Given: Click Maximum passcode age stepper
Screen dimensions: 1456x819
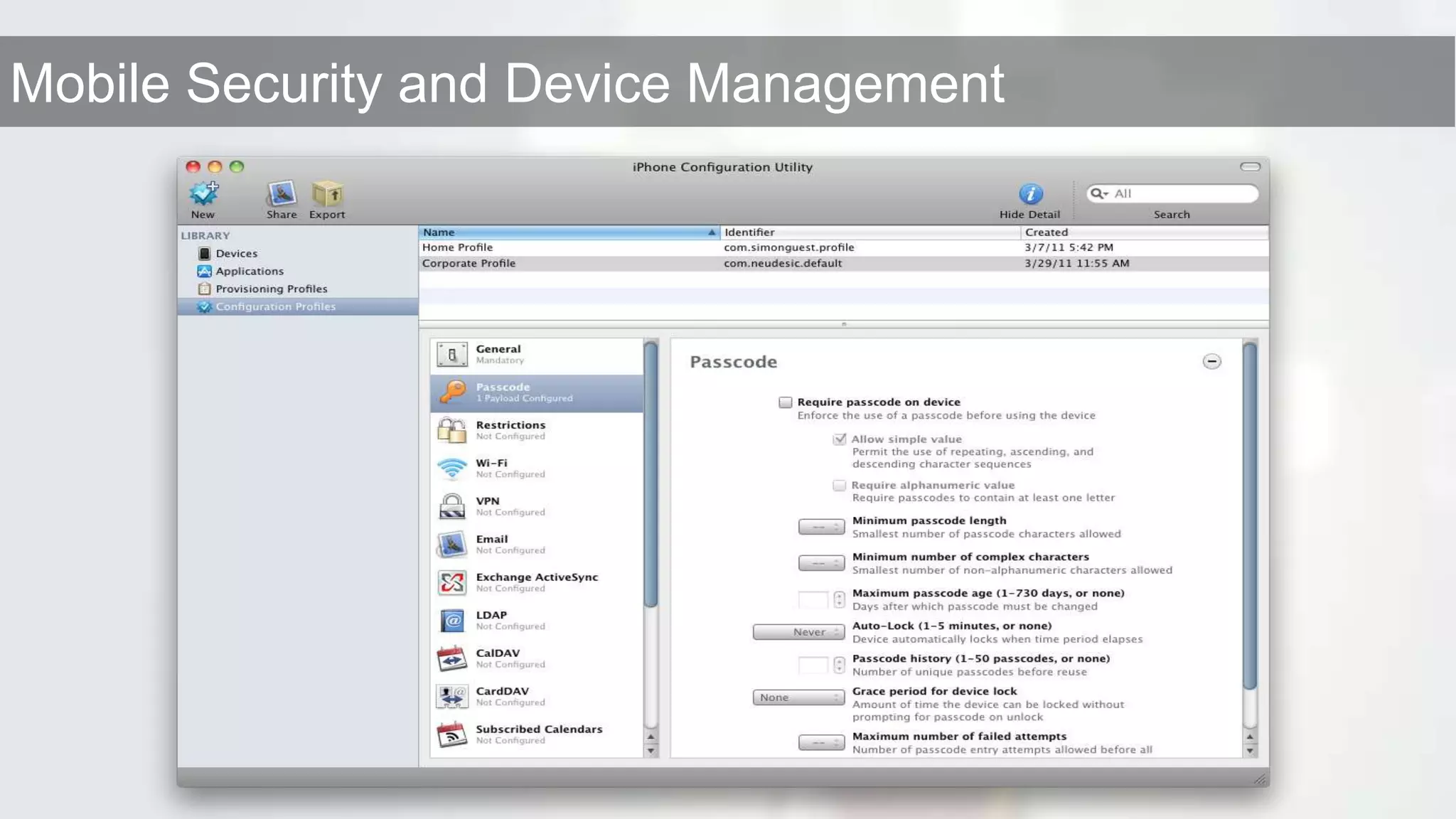Looking at the screenshot, I should tap(840, 600).
